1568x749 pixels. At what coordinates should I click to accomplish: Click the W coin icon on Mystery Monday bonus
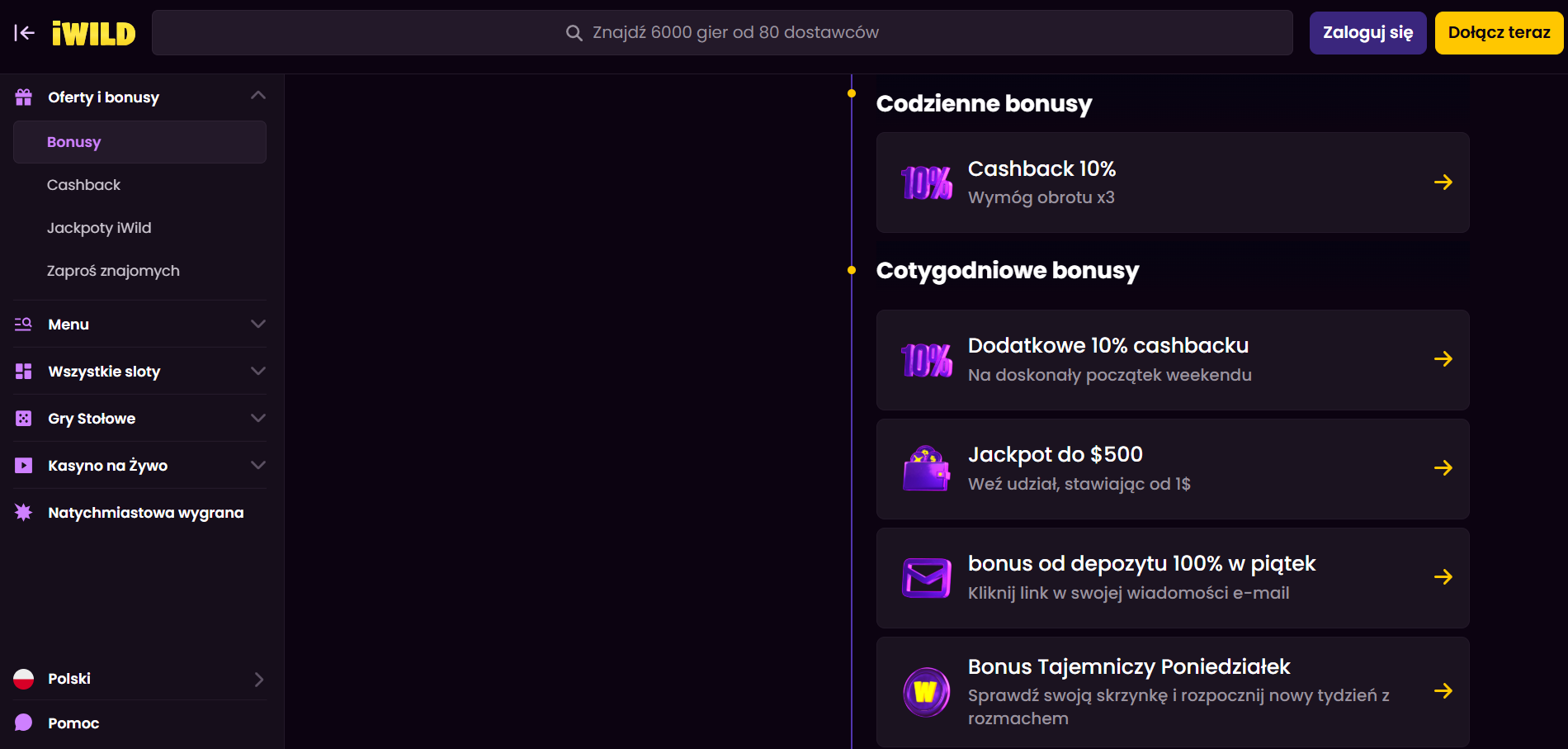click(926, 691)
